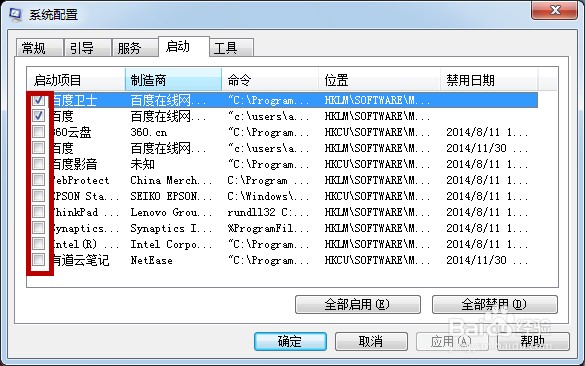Cancel using the 取消 button
585x366 pixels.
[x=371, y=341]
